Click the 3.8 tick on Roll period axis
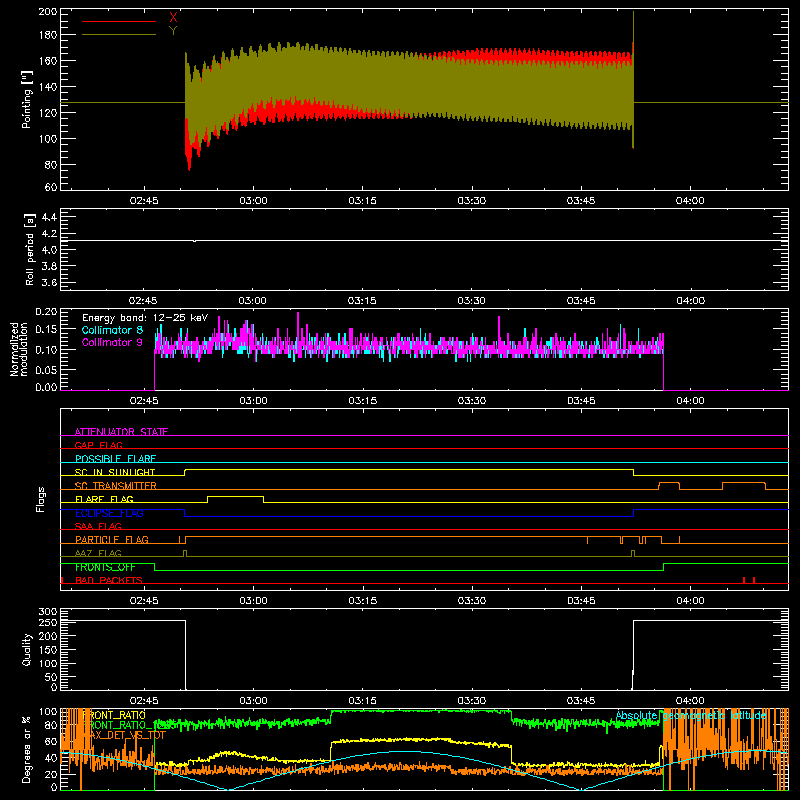The width and height of the screenshot is (800, 800). pos(49,266)
